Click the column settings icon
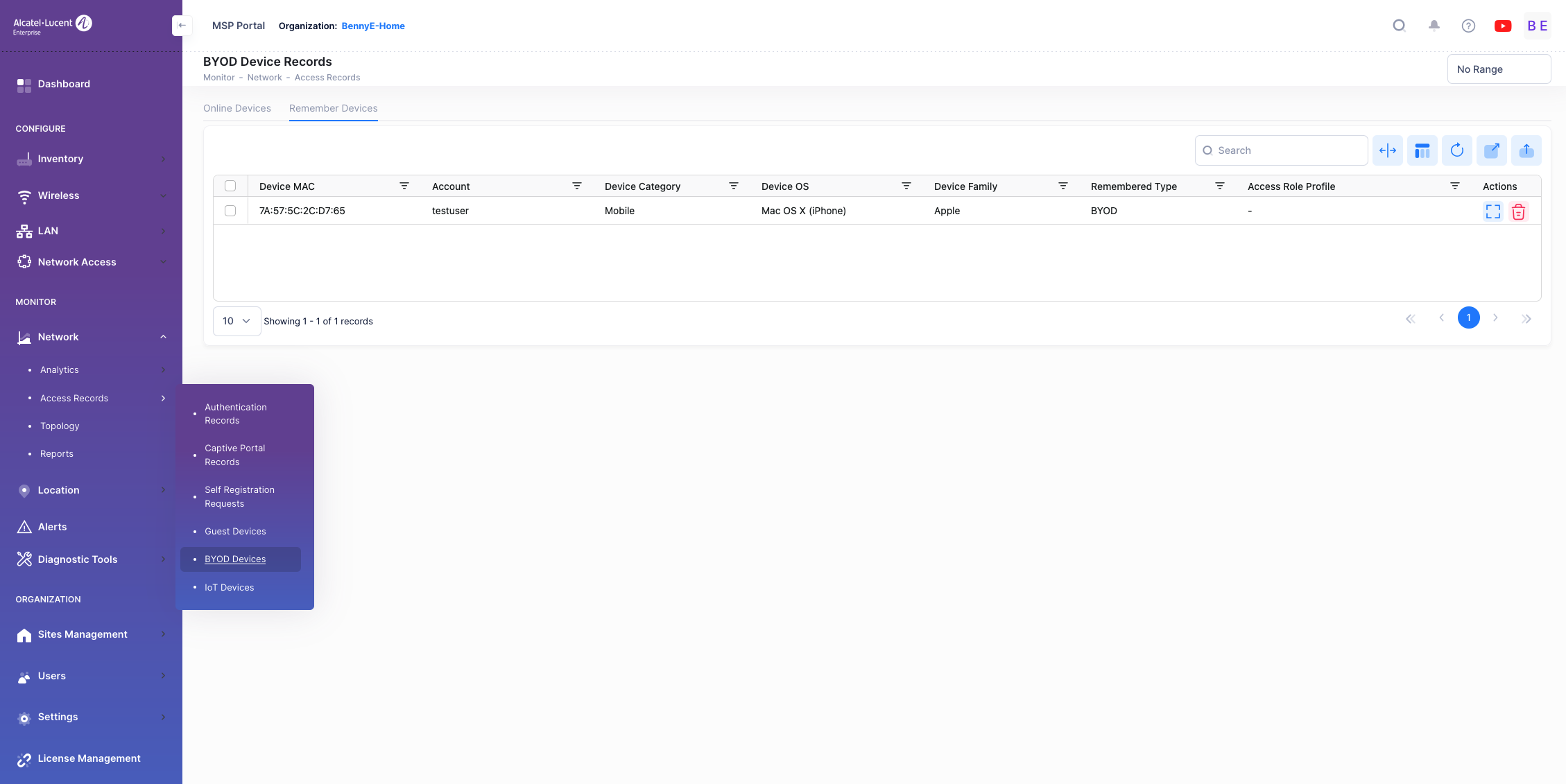This screenshot has height=784, width=1566. [1422, 150]
